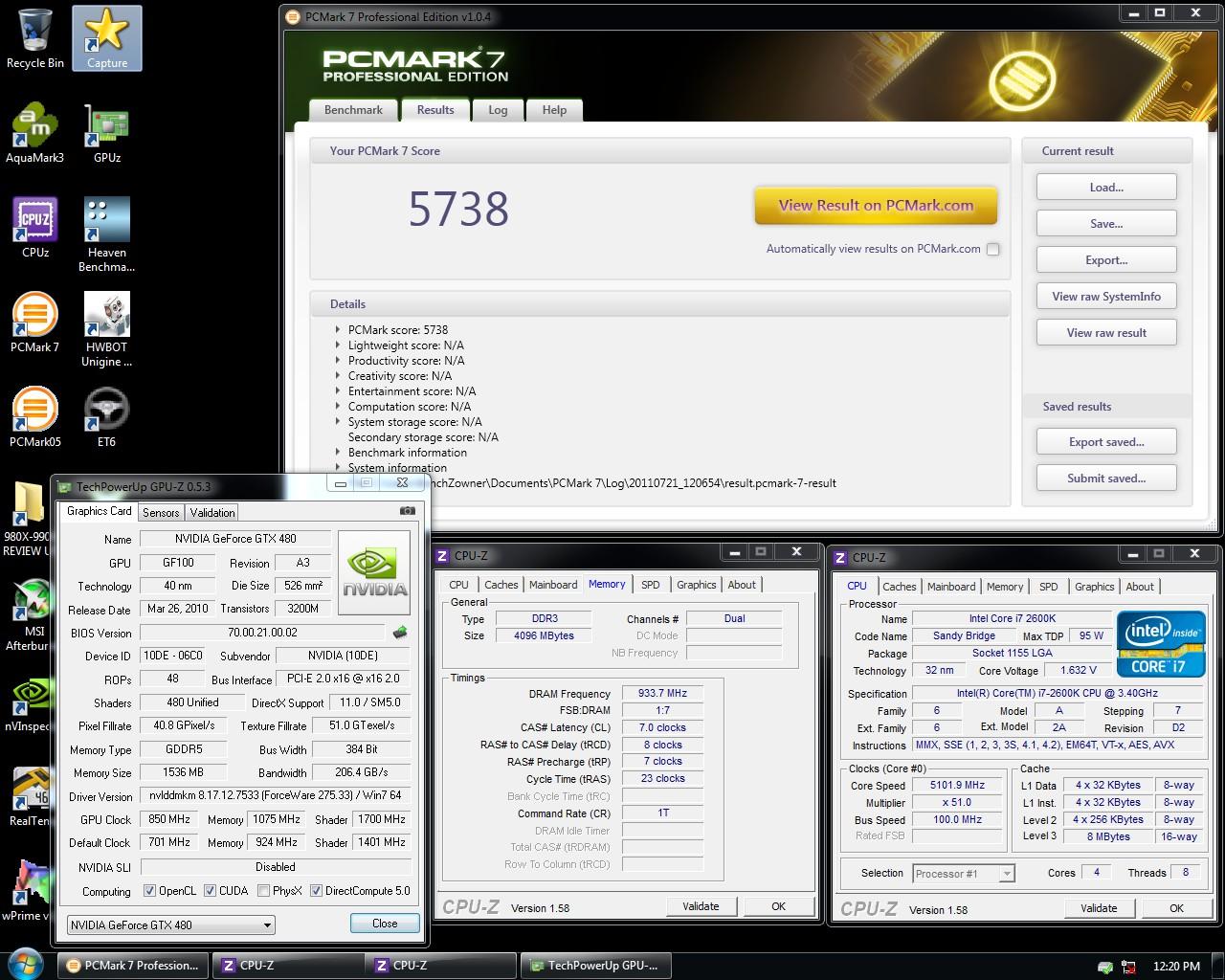
Task: Launch the AquaMark3 desktop shortcut
Action: (34, 132)
